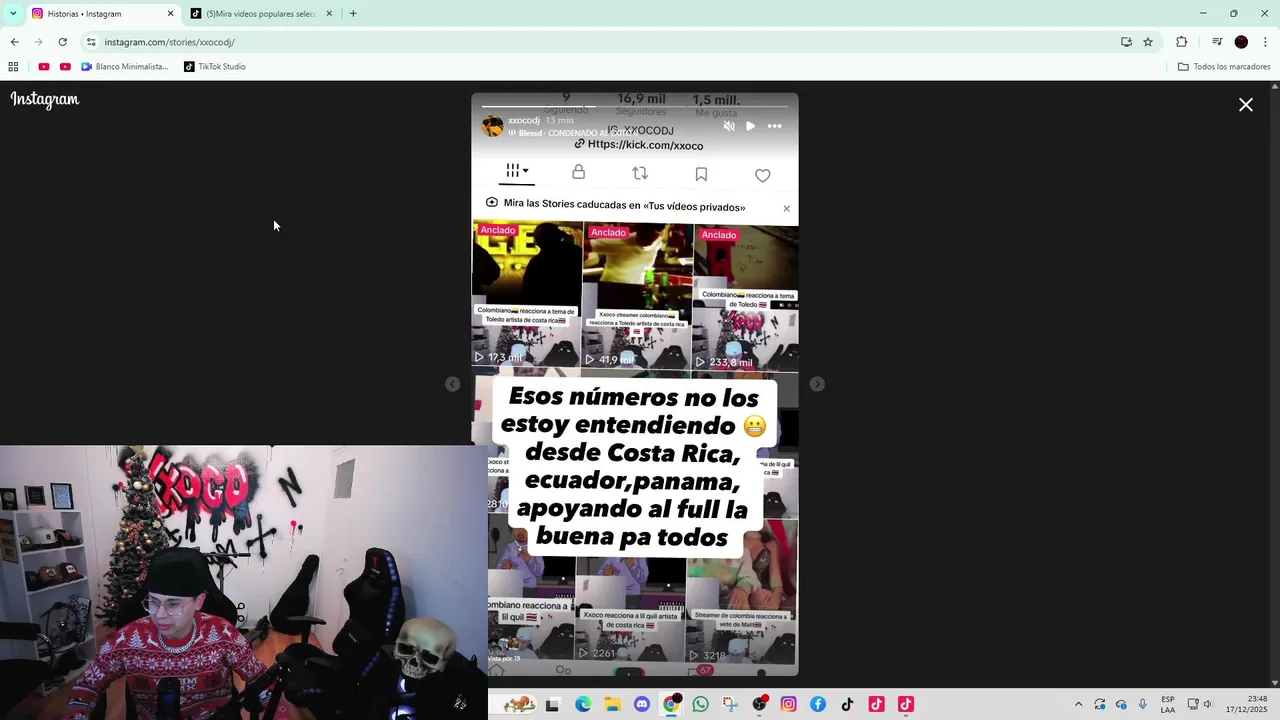Open Discord from the taskbar
The height and width of the screenshot is (720, 1280).
[x=642, y=704]
